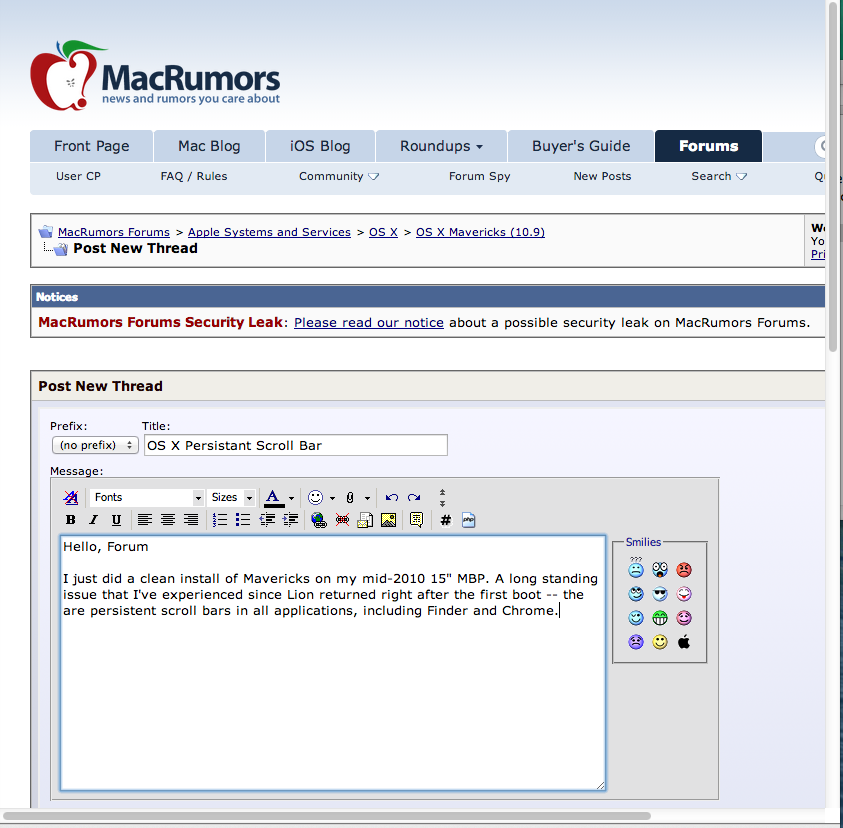843x828 pixels.
Task: Insert the rolling-eyes blue smiley
Action: pyautogui.click(x=636, y=594)
